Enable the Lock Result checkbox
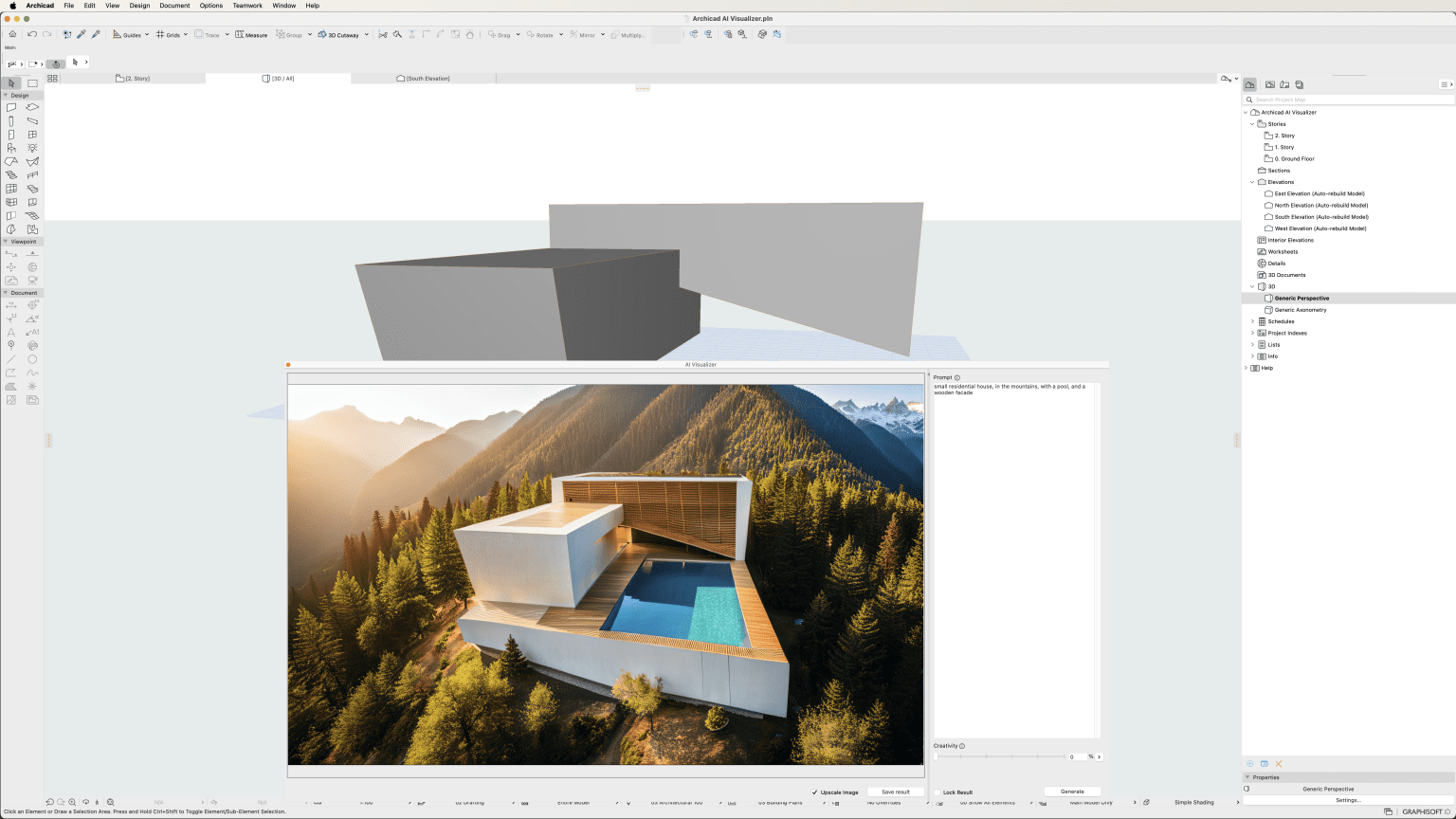The height and width of the screenshot is (819, 1456). click(937, 792)
